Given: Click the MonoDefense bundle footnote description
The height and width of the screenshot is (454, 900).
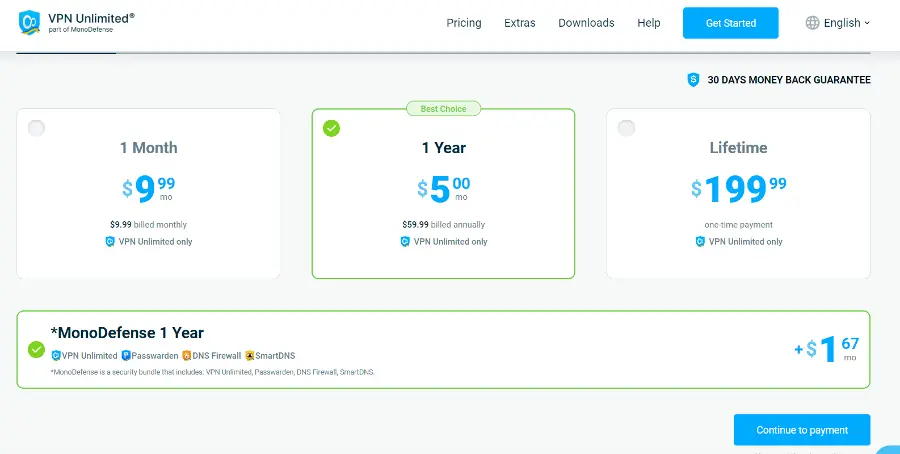Looking at the screenshot, I should point(213,372).
